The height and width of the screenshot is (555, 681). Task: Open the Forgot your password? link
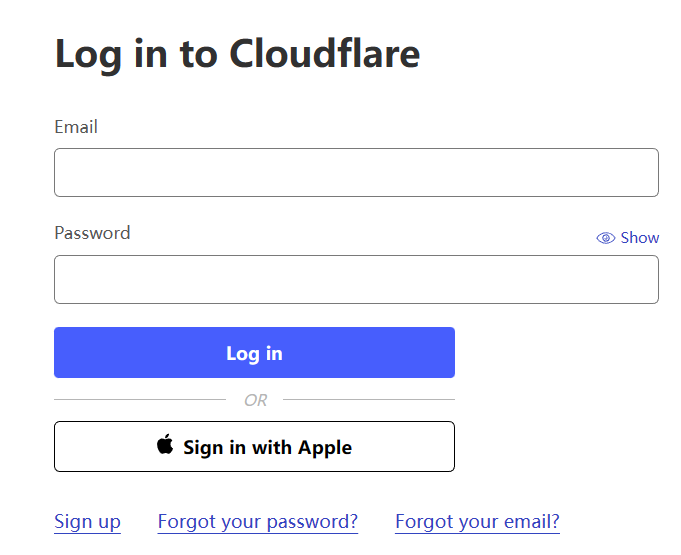point(258,522)
